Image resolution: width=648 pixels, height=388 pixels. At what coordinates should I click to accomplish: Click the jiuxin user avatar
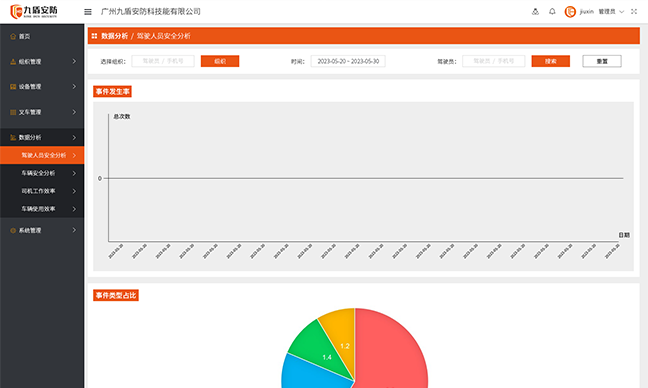[x=570, y=12]
